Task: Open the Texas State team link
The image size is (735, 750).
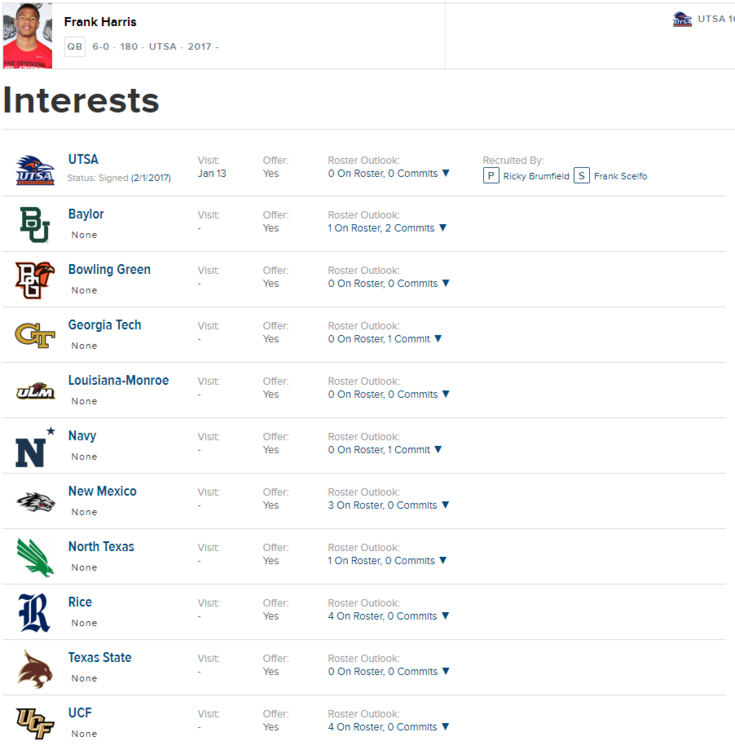Action: 100,658
